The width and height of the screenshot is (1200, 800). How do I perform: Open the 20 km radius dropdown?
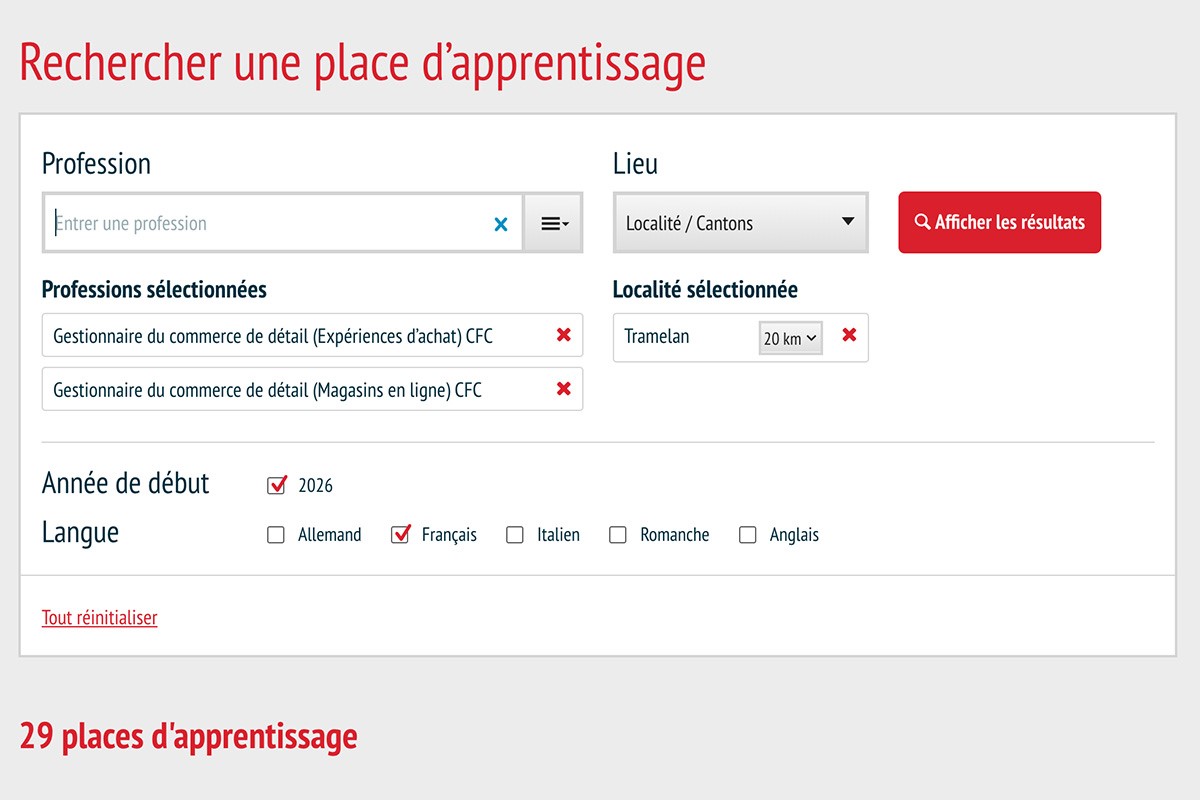(x=790, y=338)
